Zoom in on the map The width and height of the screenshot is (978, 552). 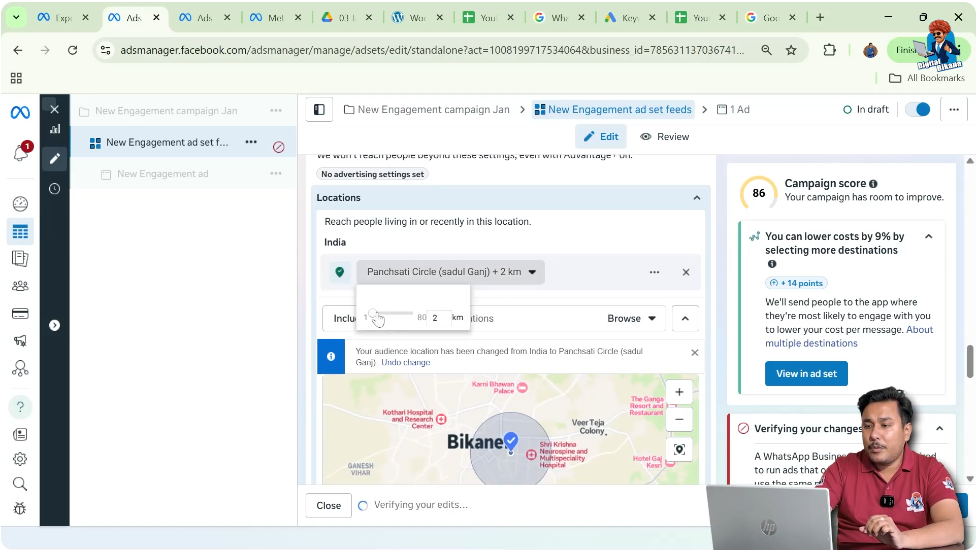tap(679, 392)
